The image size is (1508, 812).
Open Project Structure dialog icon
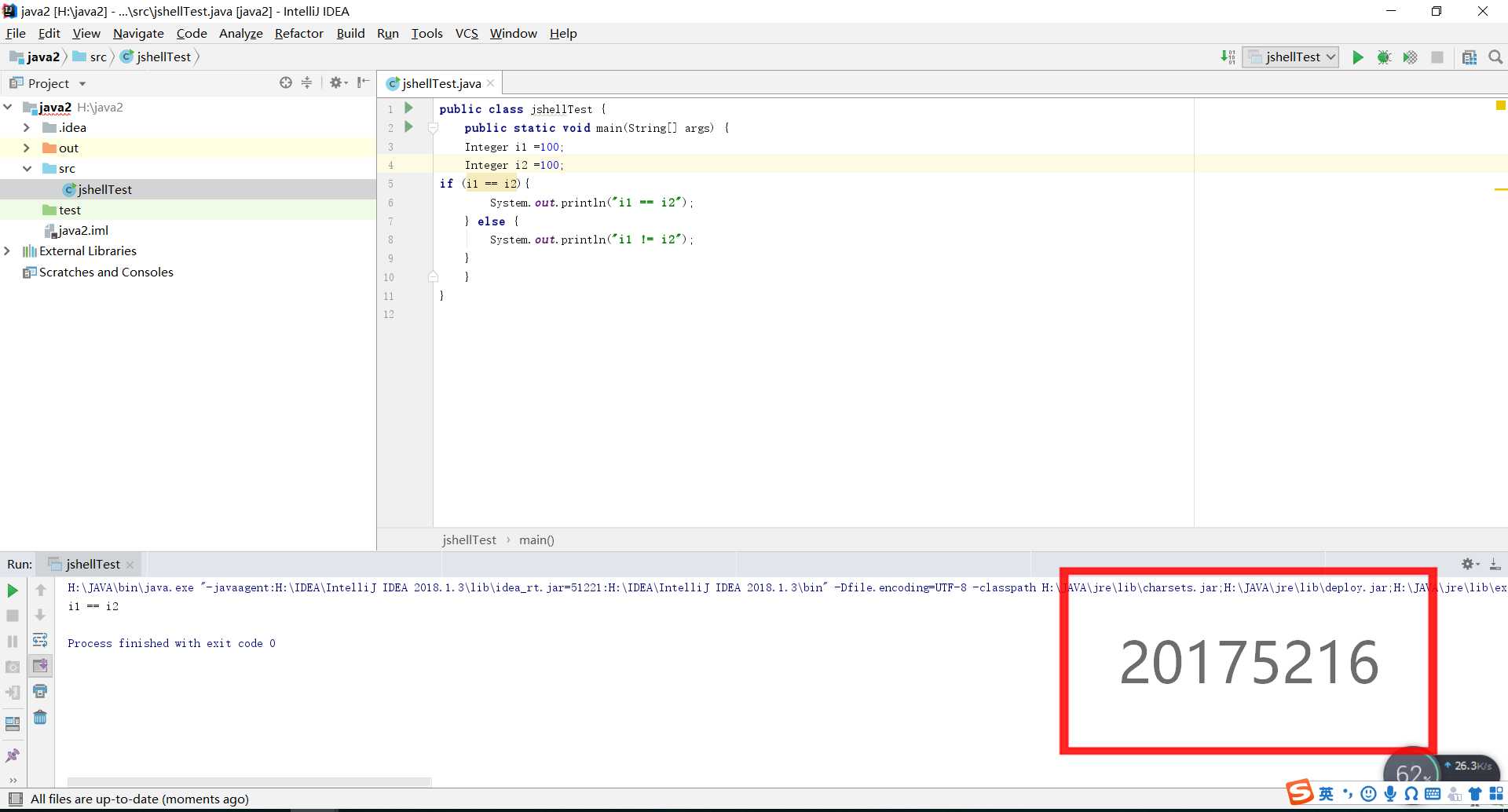[1470, 57]
